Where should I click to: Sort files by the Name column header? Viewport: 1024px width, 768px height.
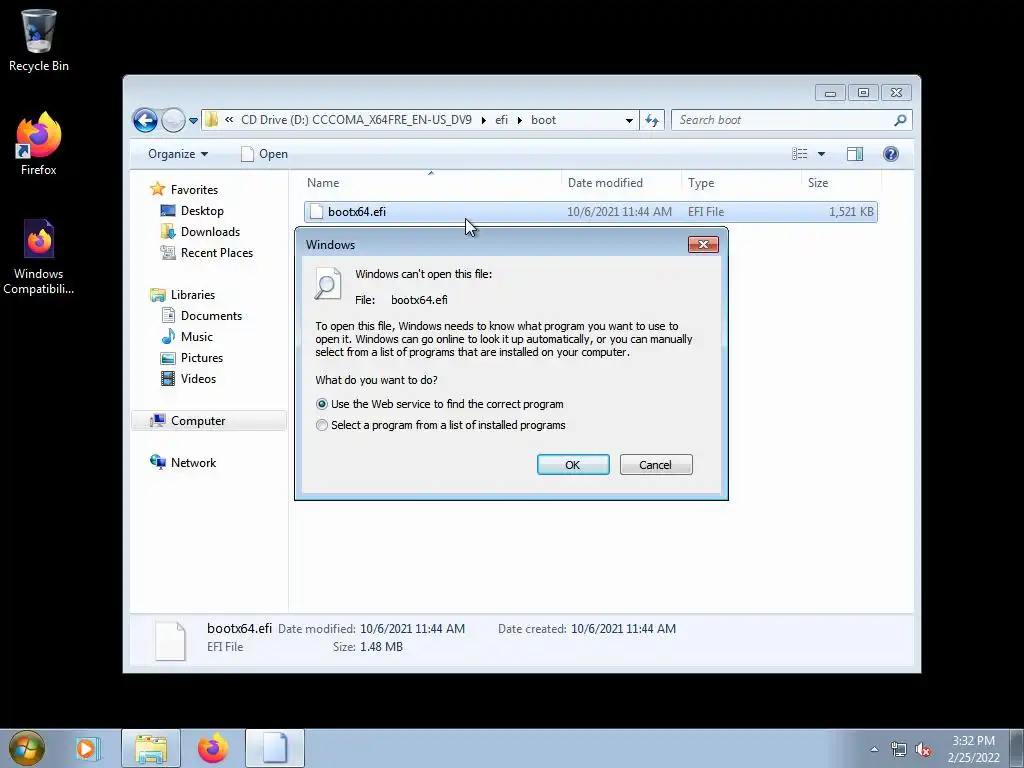pos(431,184)
